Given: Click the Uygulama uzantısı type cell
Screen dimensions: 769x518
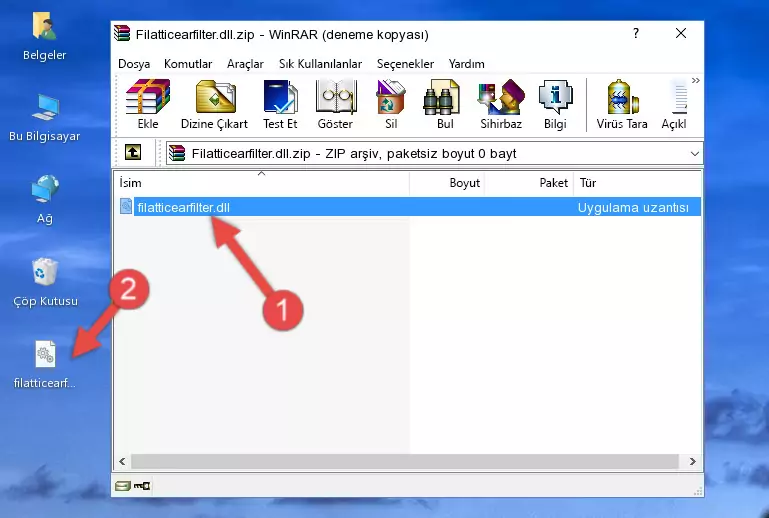Looking at the screenshot, I should 633,207.
